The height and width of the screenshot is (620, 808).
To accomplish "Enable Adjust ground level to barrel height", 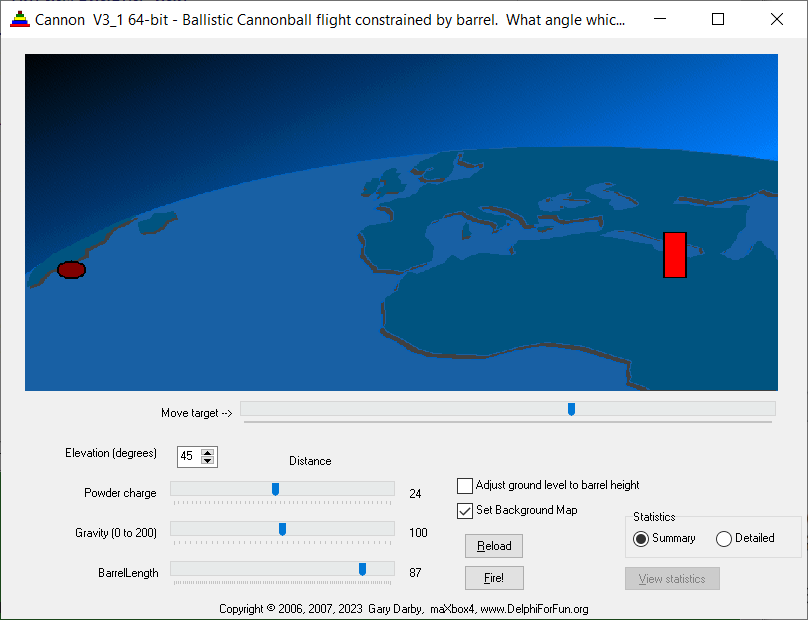I will [x=465, y=486].
